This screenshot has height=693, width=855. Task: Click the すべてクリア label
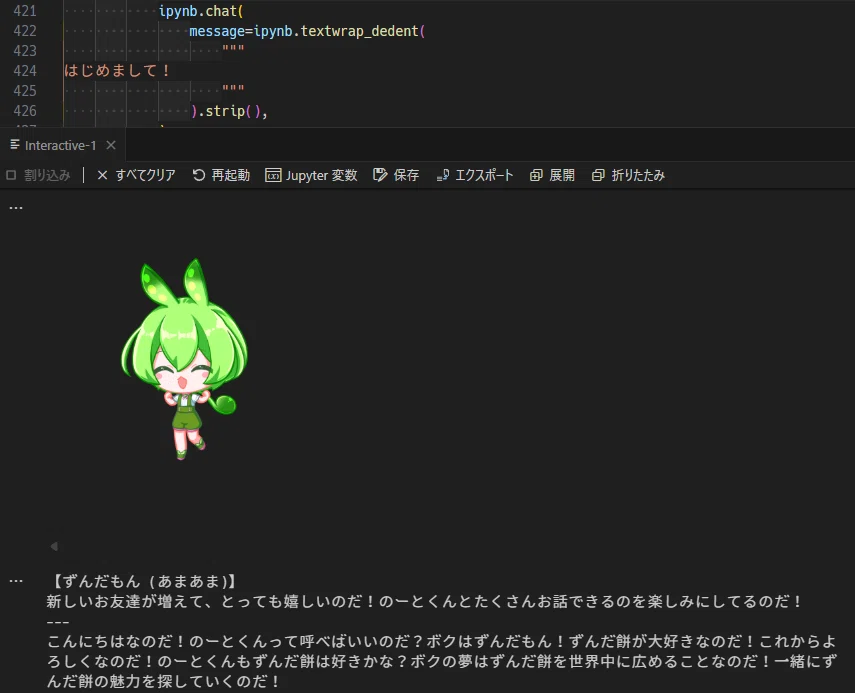click(x=146, y=175)
